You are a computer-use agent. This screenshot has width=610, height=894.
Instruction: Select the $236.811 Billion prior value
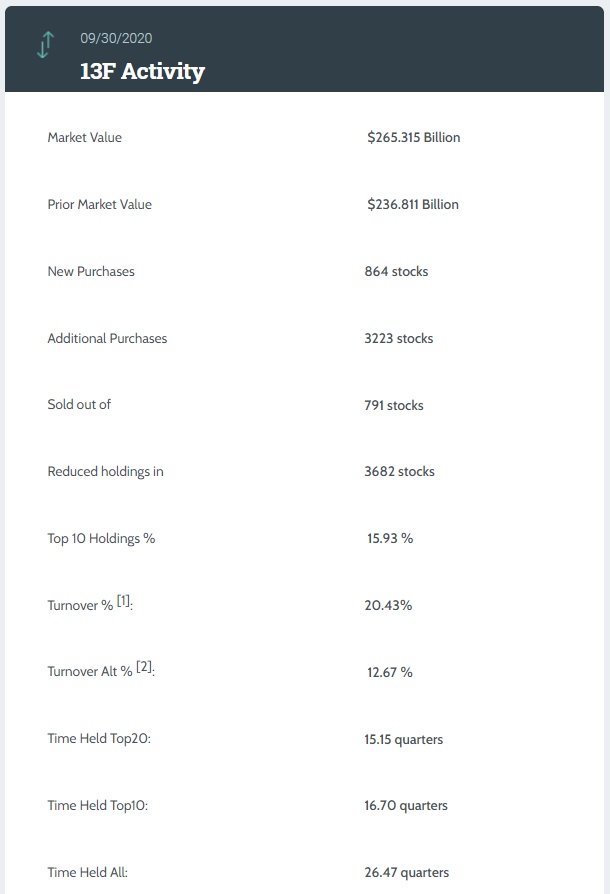coord(412,204)
